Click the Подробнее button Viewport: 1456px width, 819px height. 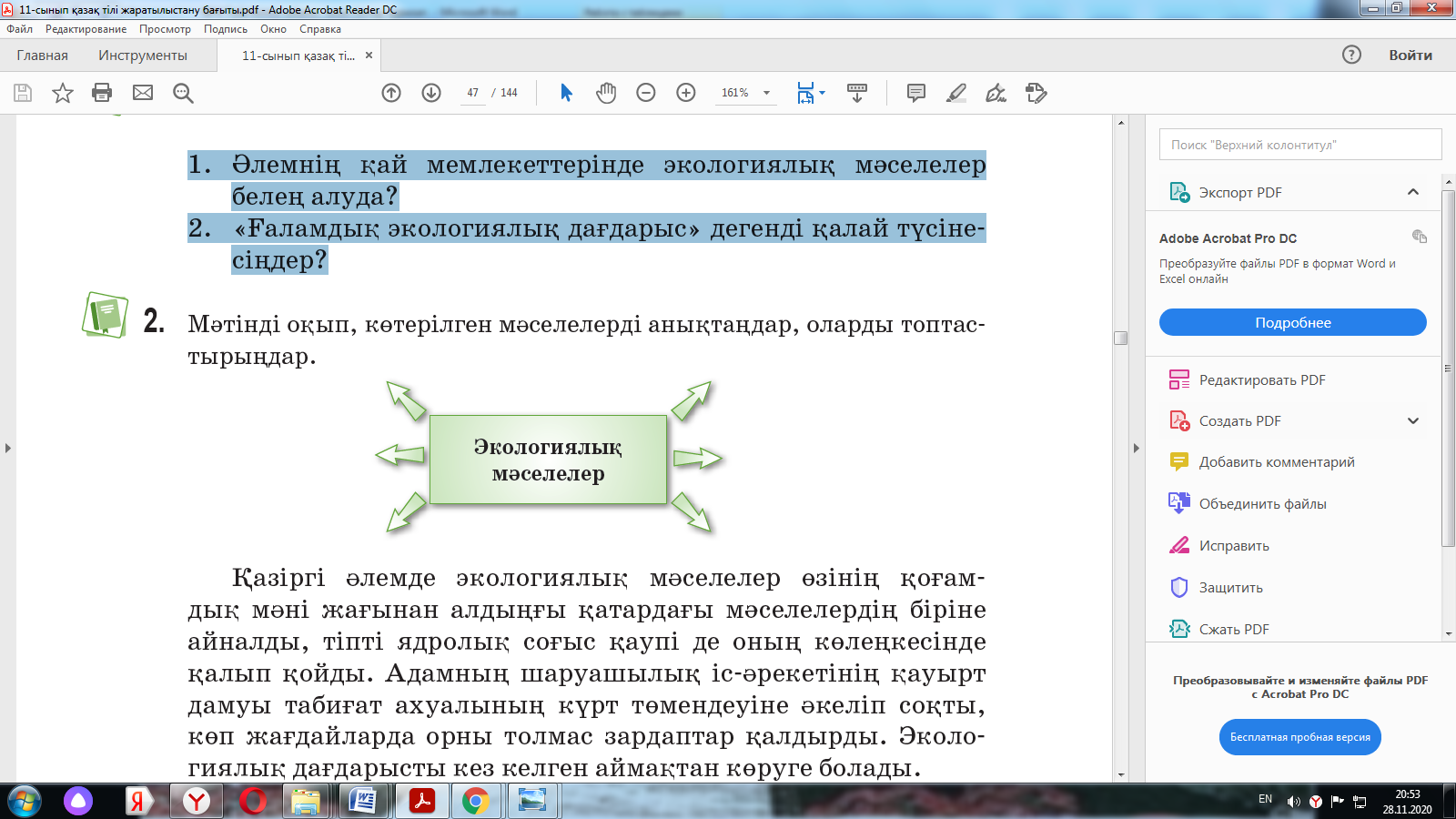[x=1292, y=323]
